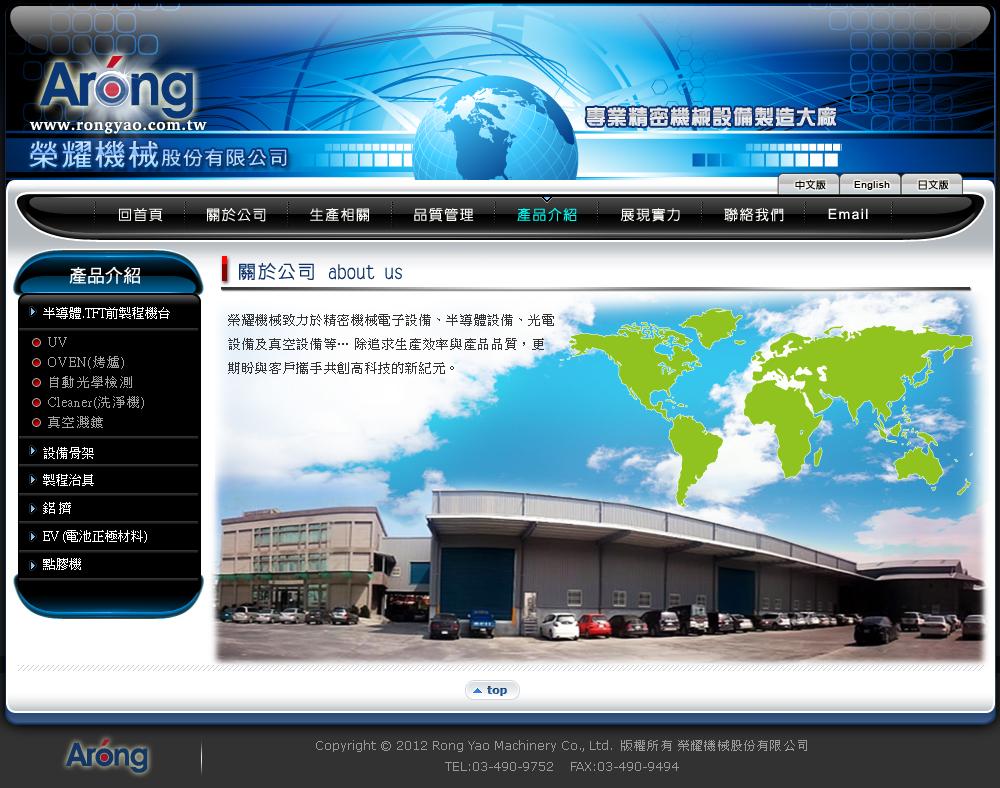
Task: Open the 產品介紹 menu item
Action: (x=547, y=215)
